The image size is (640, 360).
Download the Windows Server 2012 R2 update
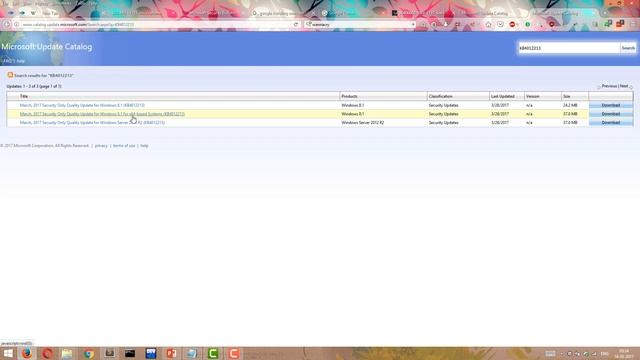(611, 122)
